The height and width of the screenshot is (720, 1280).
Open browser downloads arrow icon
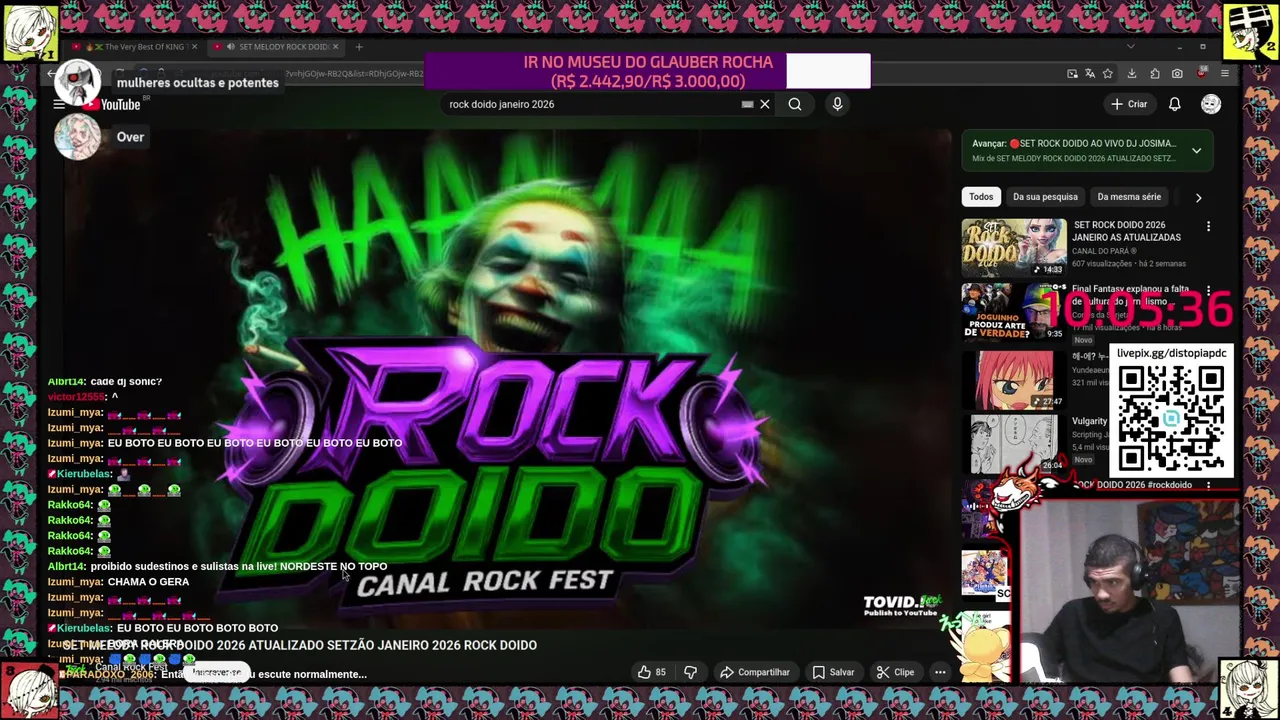1132,74
